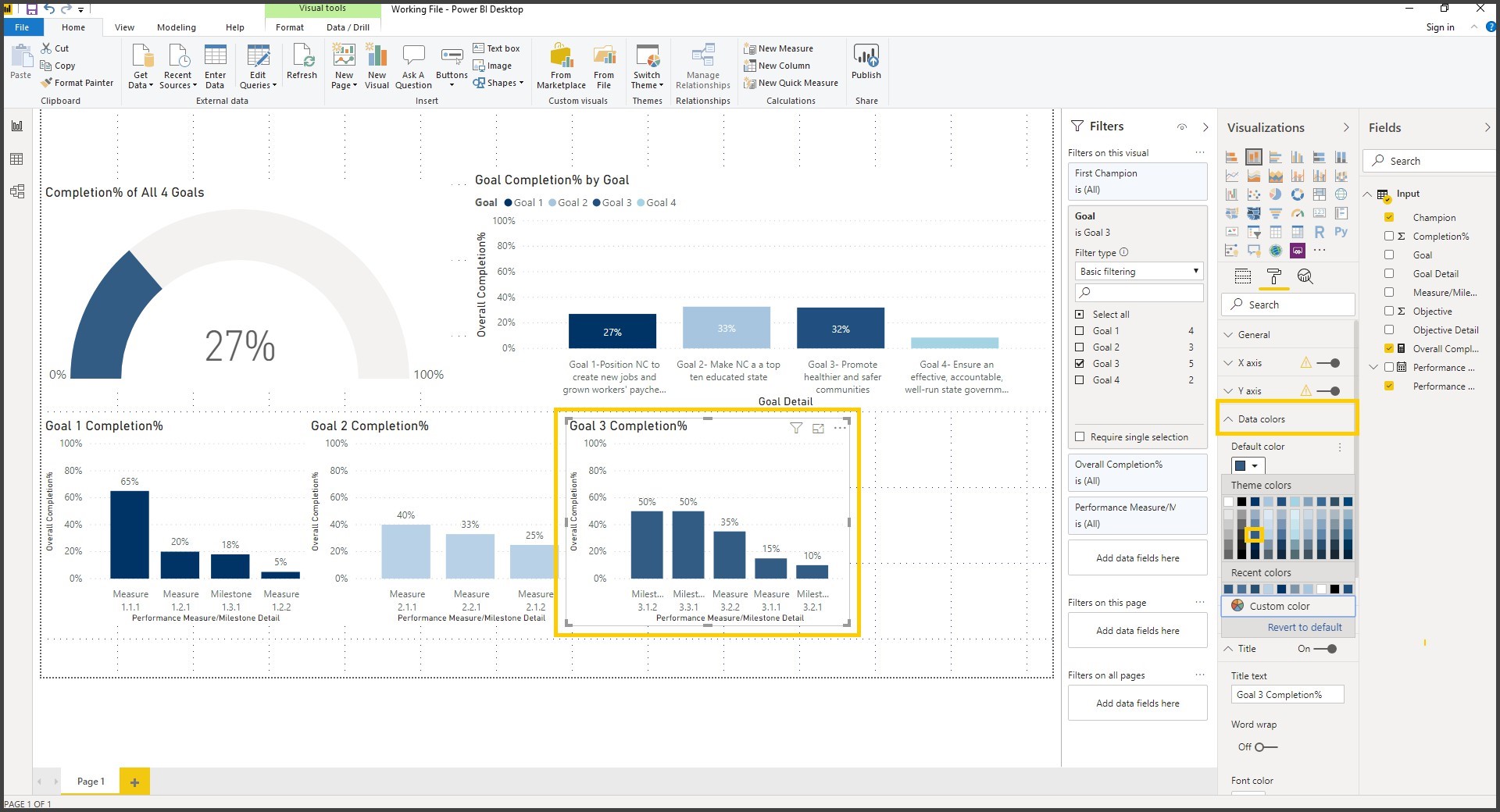1500x812 pixels.
Task: Open Custom color picker
Action: 1287,607
